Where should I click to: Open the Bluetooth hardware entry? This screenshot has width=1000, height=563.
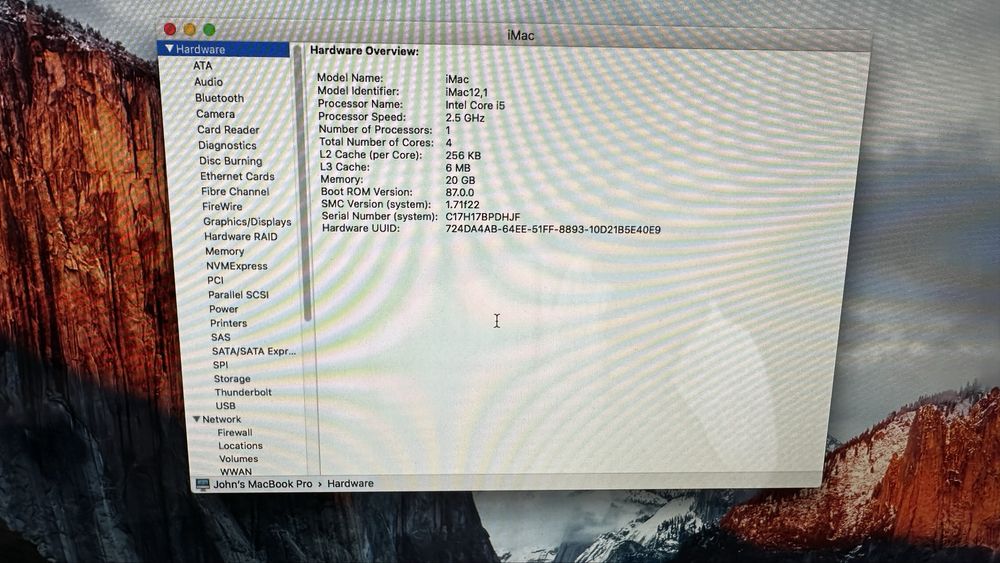pos(219,98)
